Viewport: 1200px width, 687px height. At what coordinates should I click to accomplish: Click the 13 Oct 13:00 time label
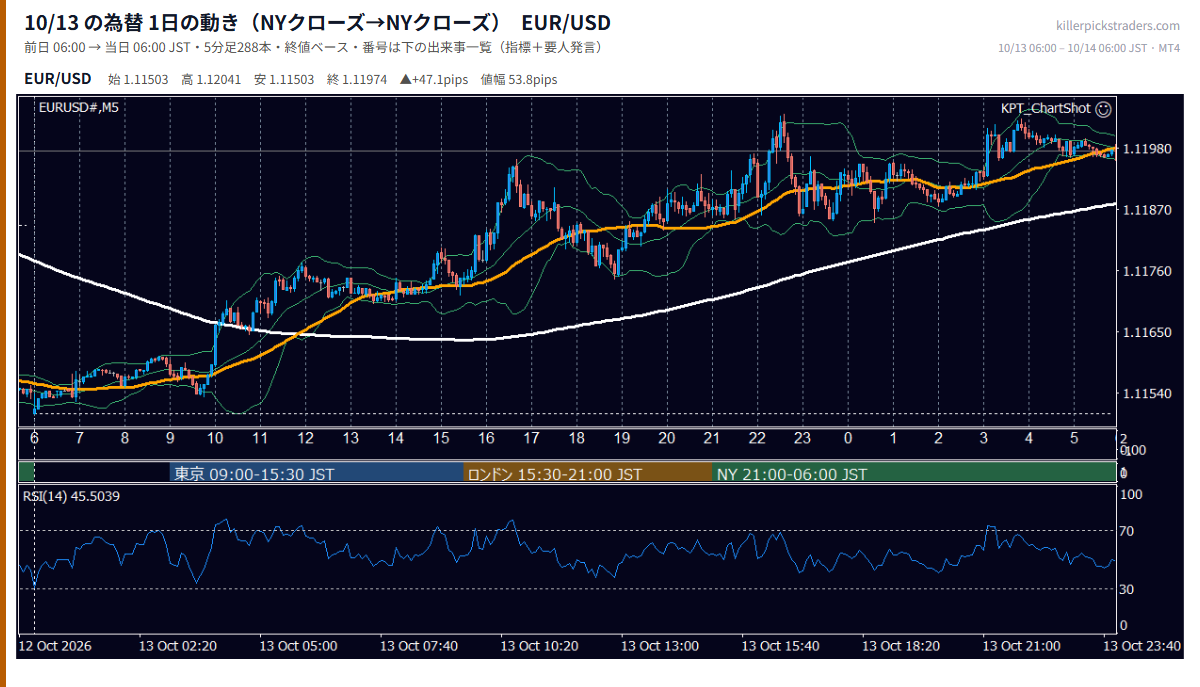pyautogui.click(x=660, y=646)
